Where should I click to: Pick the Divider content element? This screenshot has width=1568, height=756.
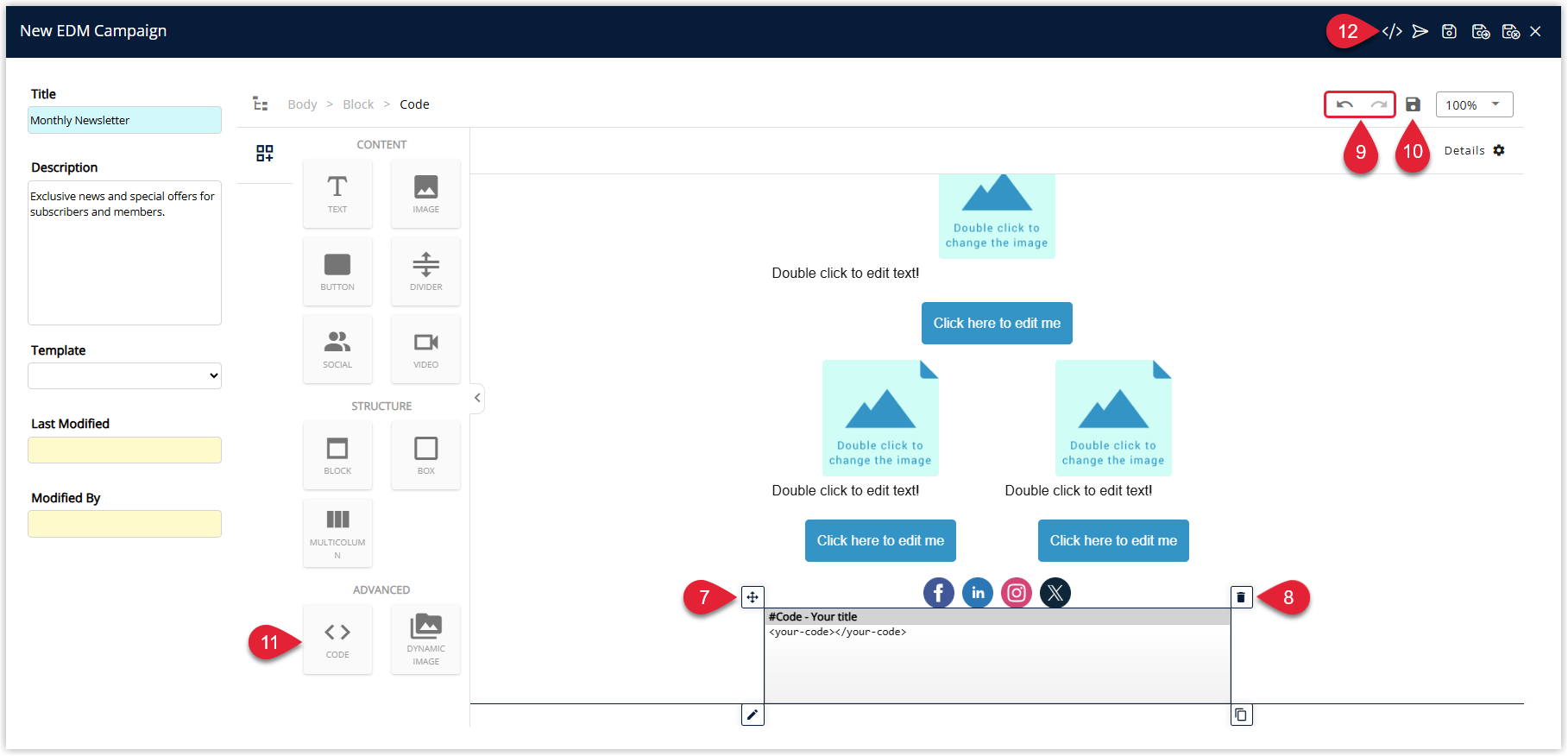425,272
